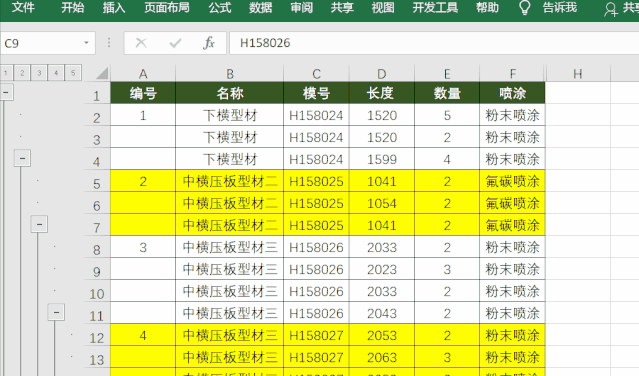Open the 插入 ribbon tab

point(114,7)
